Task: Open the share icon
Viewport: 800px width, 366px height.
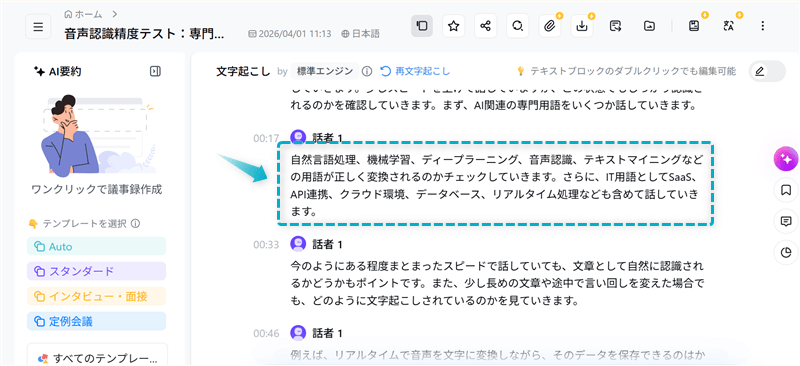Action: (485, 26)
